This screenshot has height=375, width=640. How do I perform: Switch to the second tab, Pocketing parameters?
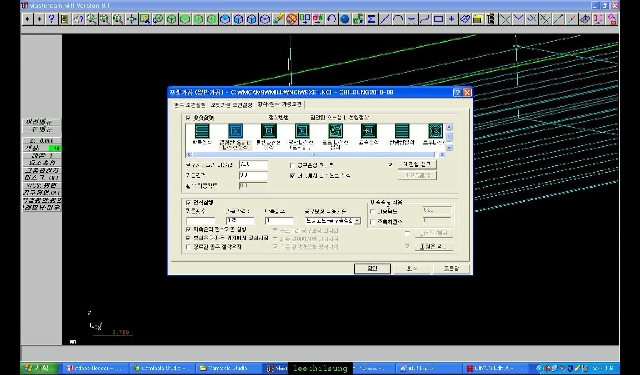[231, 105]
